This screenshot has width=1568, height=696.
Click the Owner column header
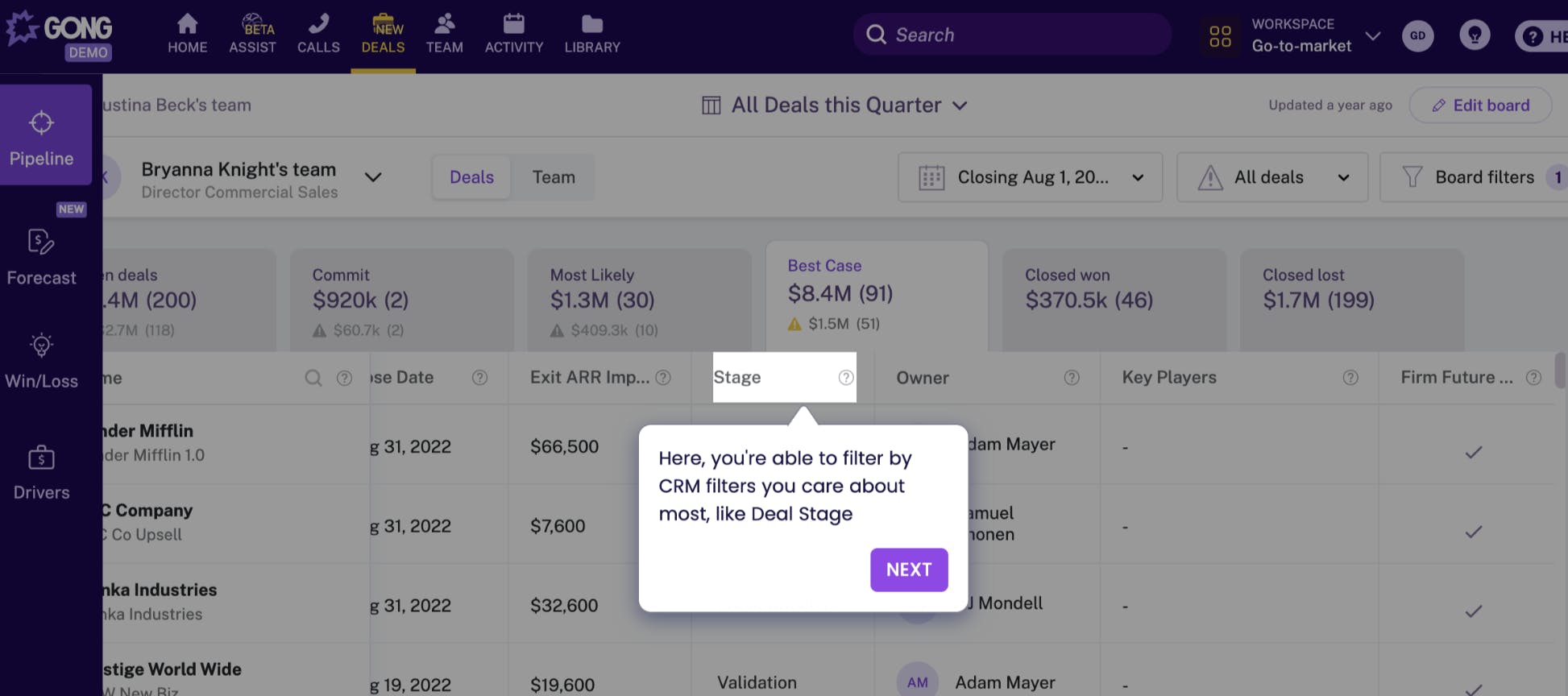click(923, 378)
